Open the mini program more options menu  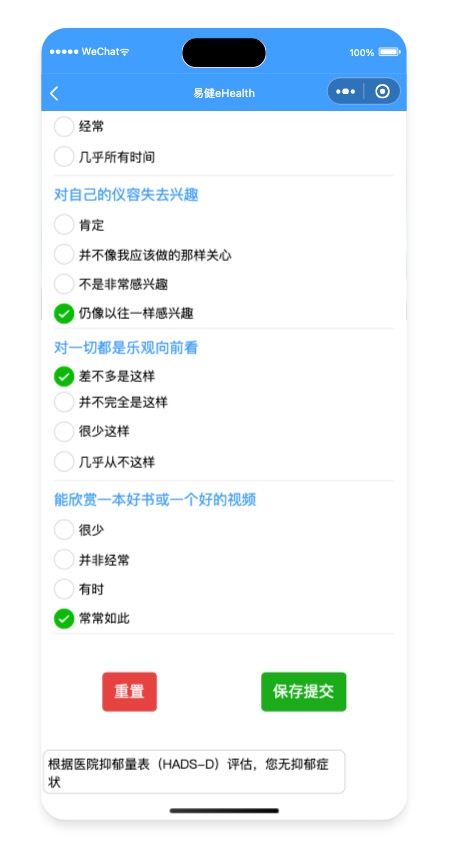pyautogui.click(x=345, y=92)
